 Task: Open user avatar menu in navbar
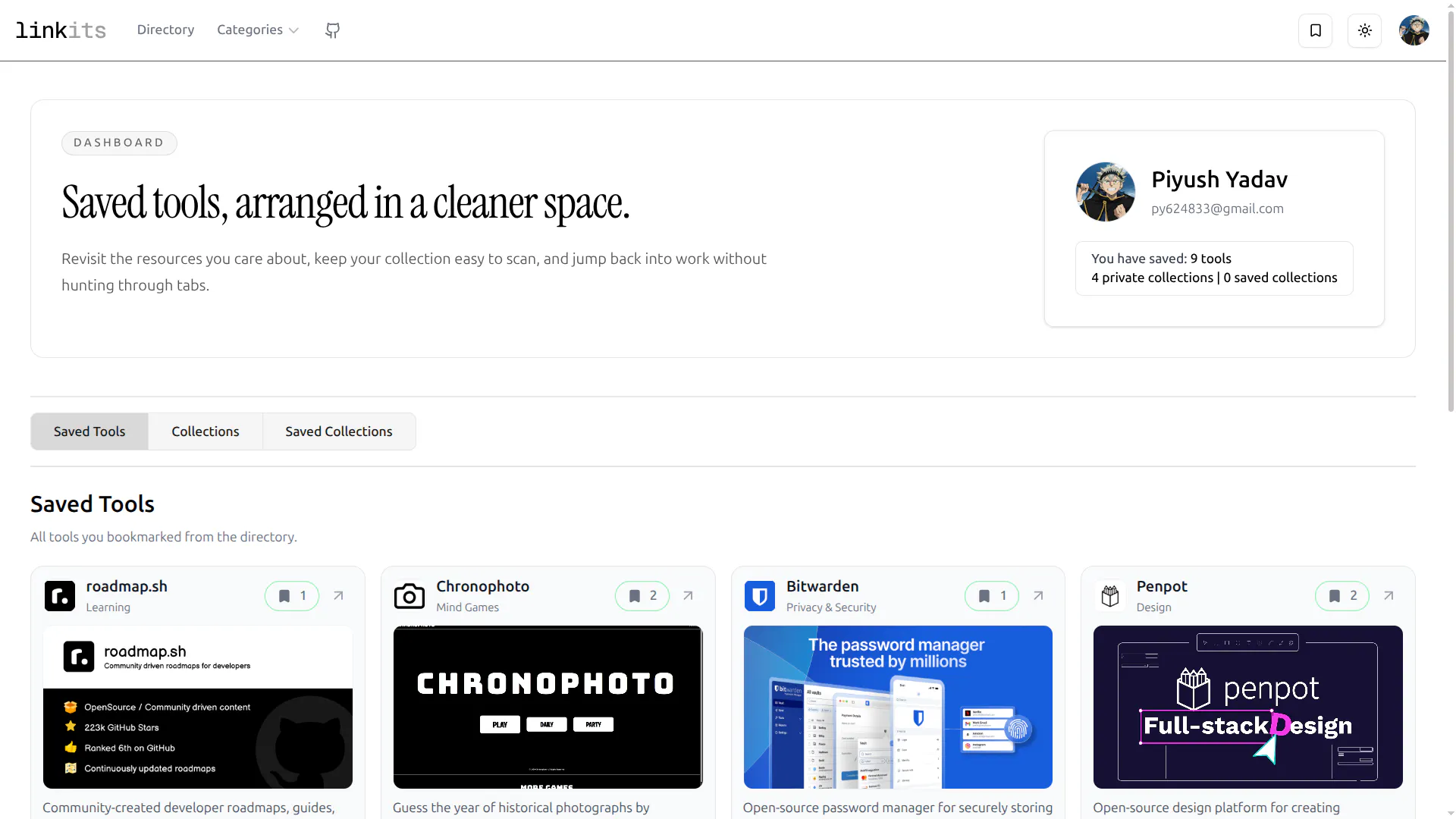click(x=1414, y=30)
